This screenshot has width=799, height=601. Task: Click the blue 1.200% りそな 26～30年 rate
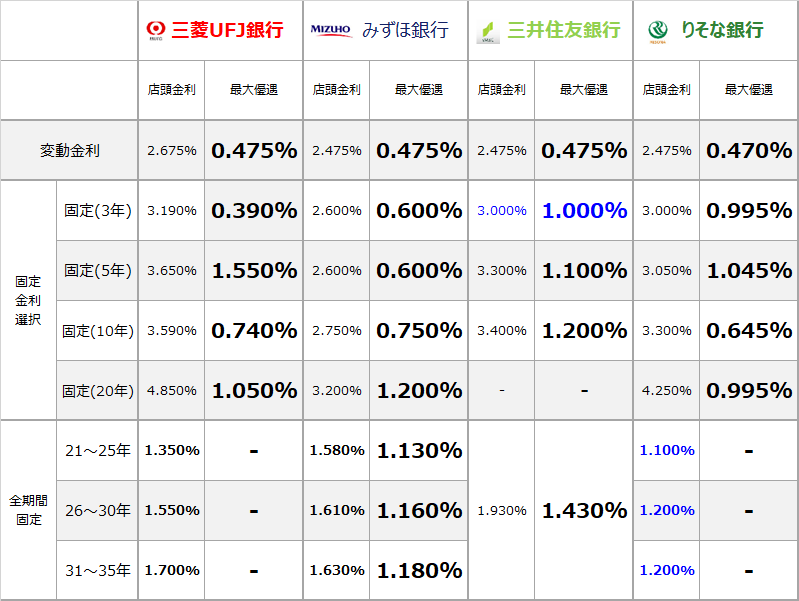[x=667, y=510]
